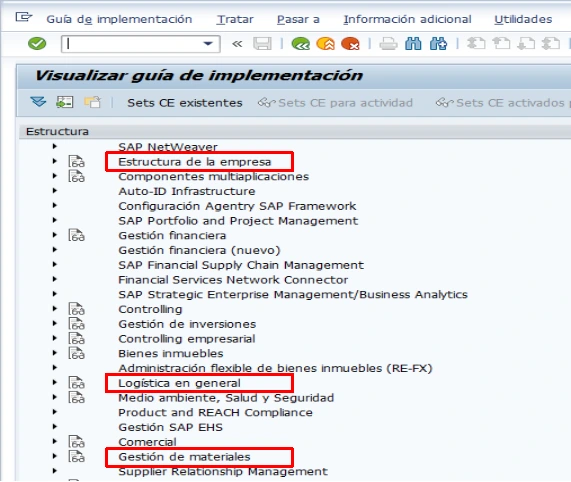Click the Next Page icon
Screen dimensions: 571x482
tap(526, 44)
